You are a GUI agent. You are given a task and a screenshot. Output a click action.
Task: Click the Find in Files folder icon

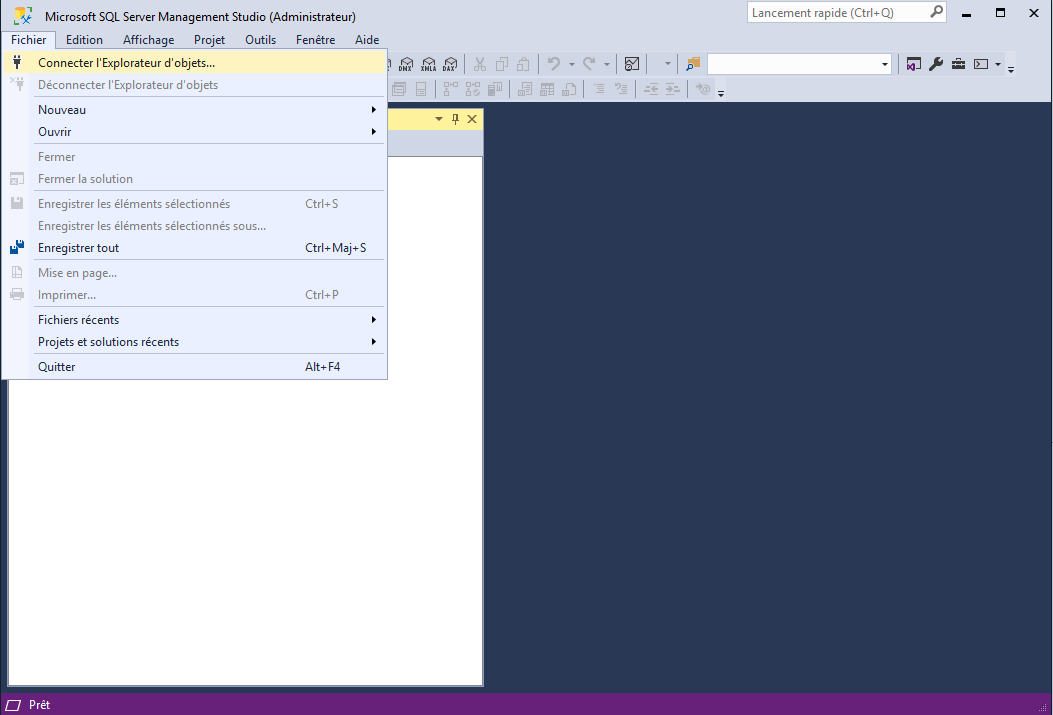click(693, 64)
